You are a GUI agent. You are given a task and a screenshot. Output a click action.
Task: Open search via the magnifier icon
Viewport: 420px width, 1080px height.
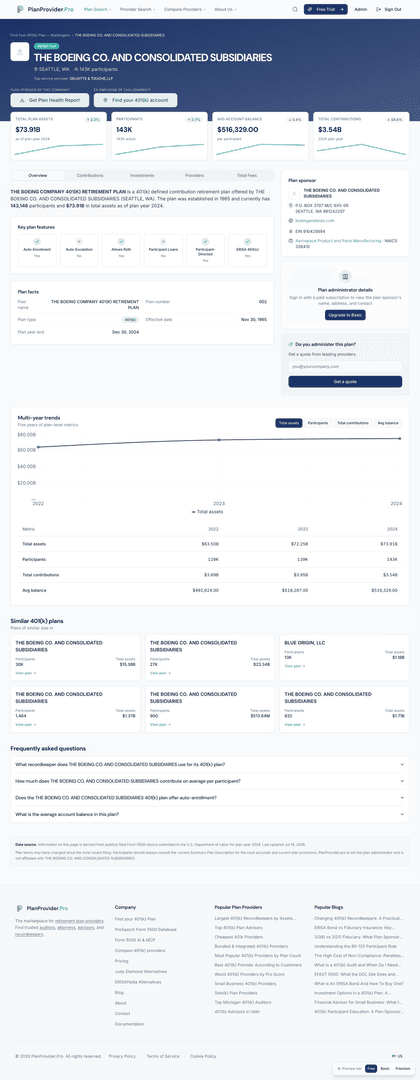coord(295,10)
